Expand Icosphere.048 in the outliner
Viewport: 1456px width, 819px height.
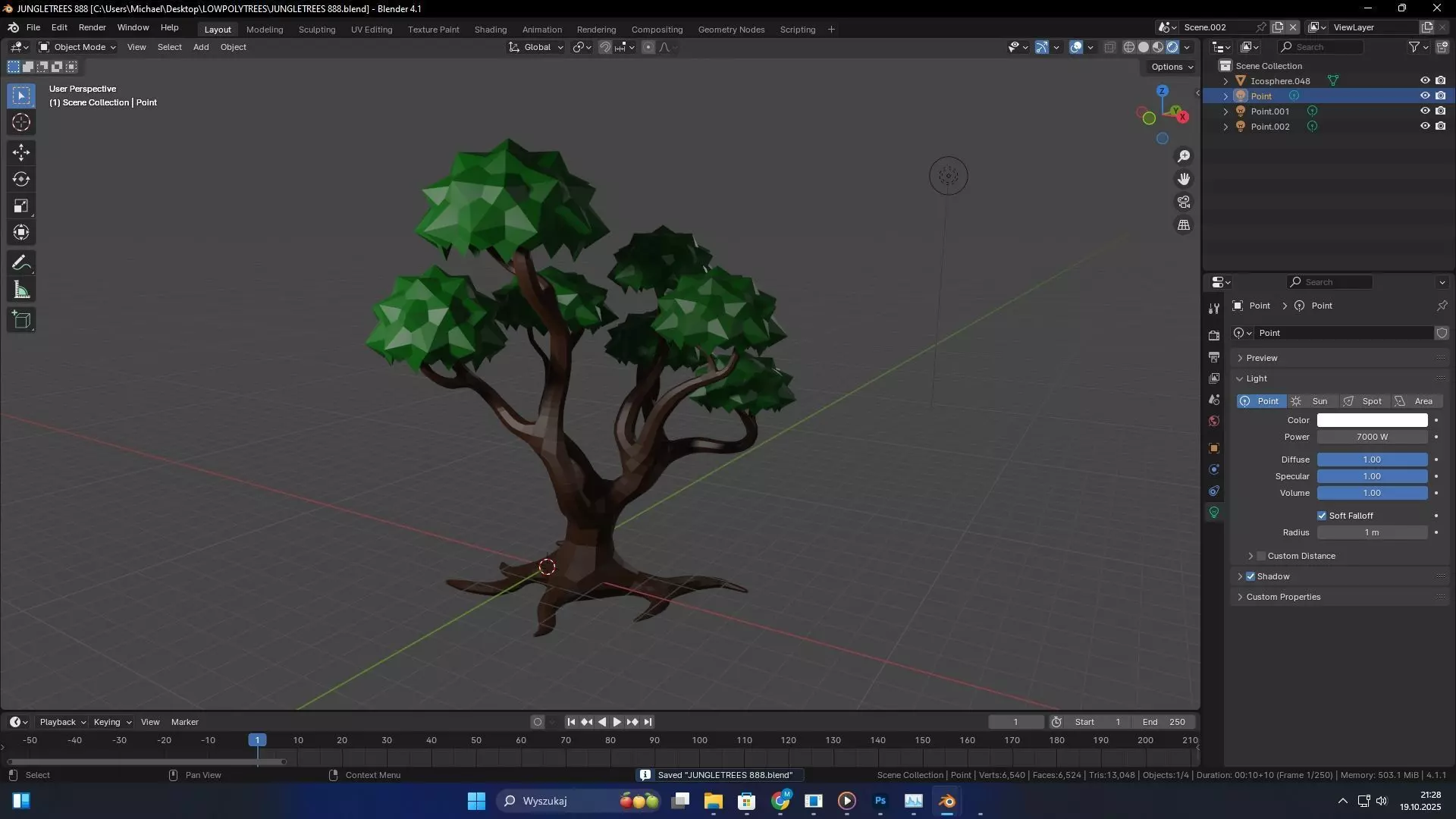(1225, 81)
